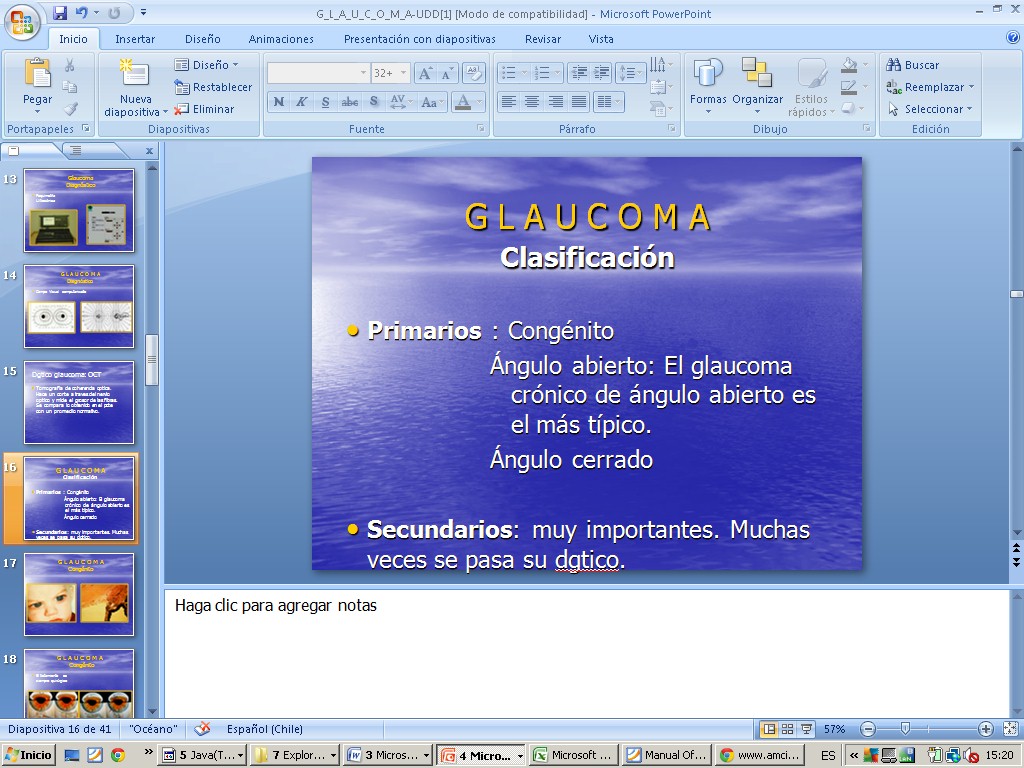Click the Cut scissors icon
This screenshot has width=1024, height=768.
70,65
